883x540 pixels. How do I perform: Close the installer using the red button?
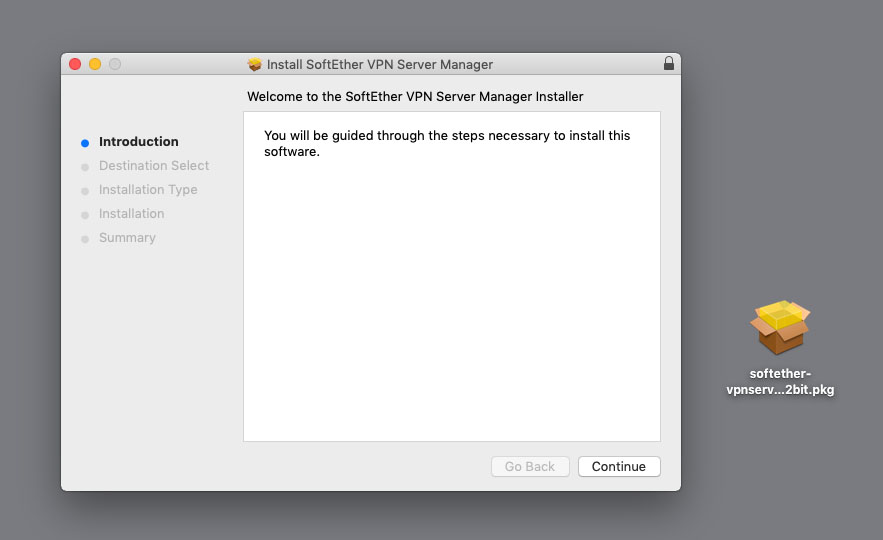pyautogui.click(x=75, y=64)
